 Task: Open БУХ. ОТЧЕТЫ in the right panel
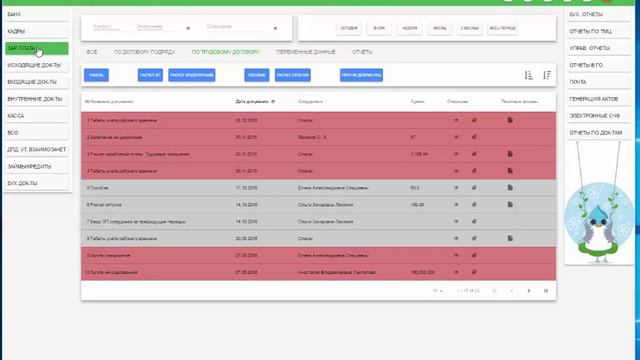tap(599, 15)
